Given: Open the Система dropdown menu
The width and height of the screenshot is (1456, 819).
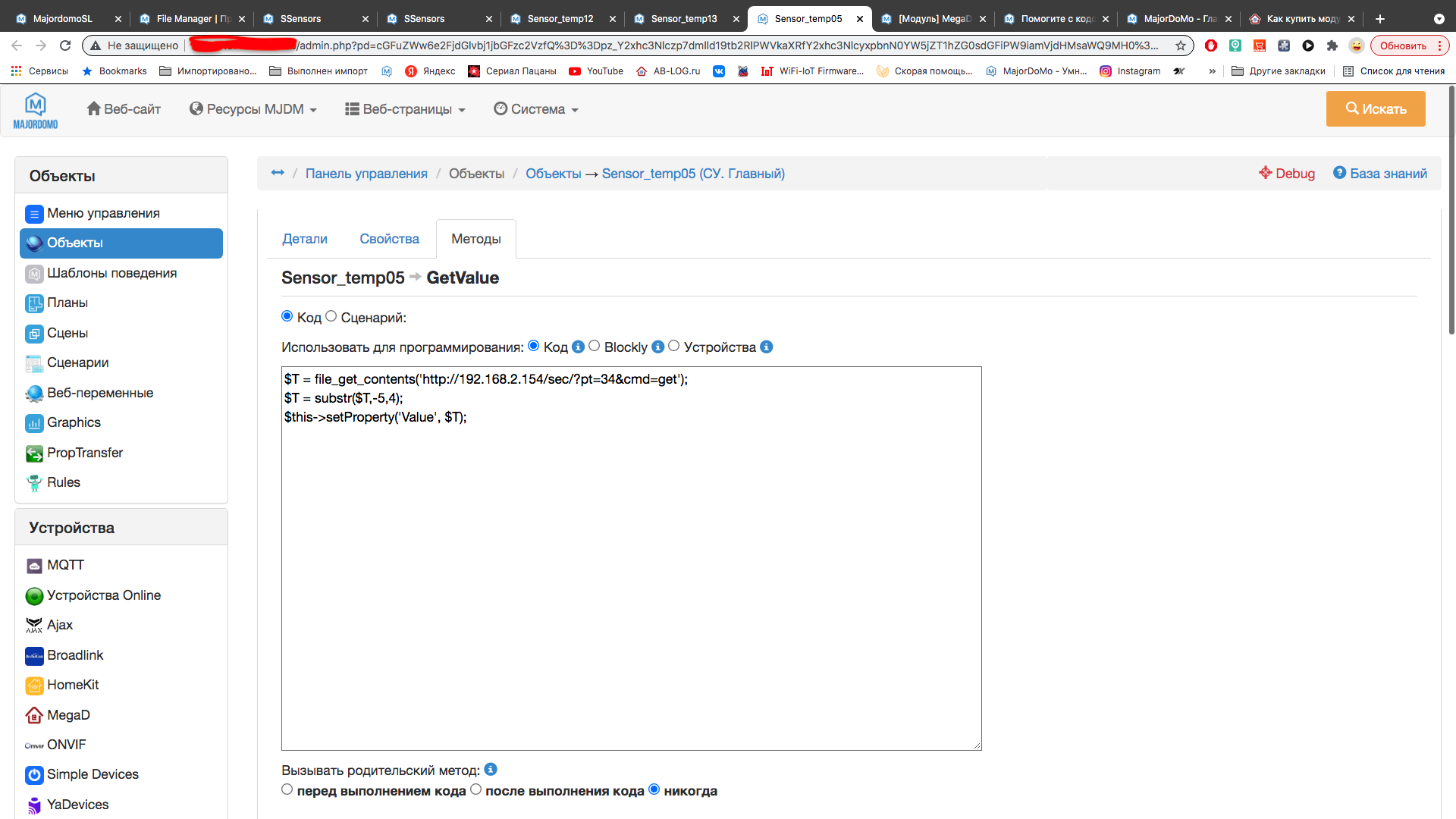Looking at the screenshot, I should (x=536, y=109).
